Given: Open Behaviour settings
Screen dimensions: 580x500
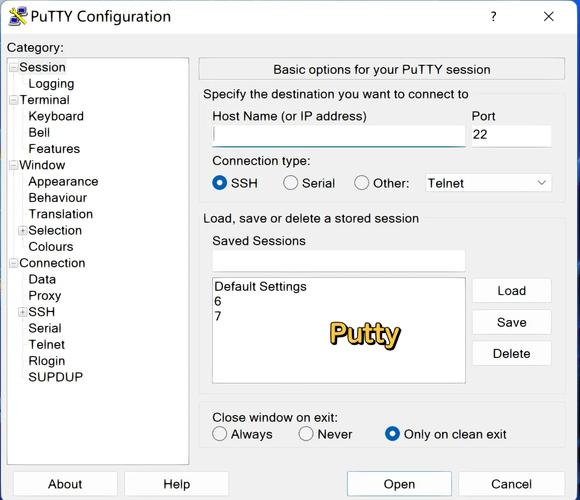Looking at the screenshot, I should pyautogui.click(x=58, y=197).
